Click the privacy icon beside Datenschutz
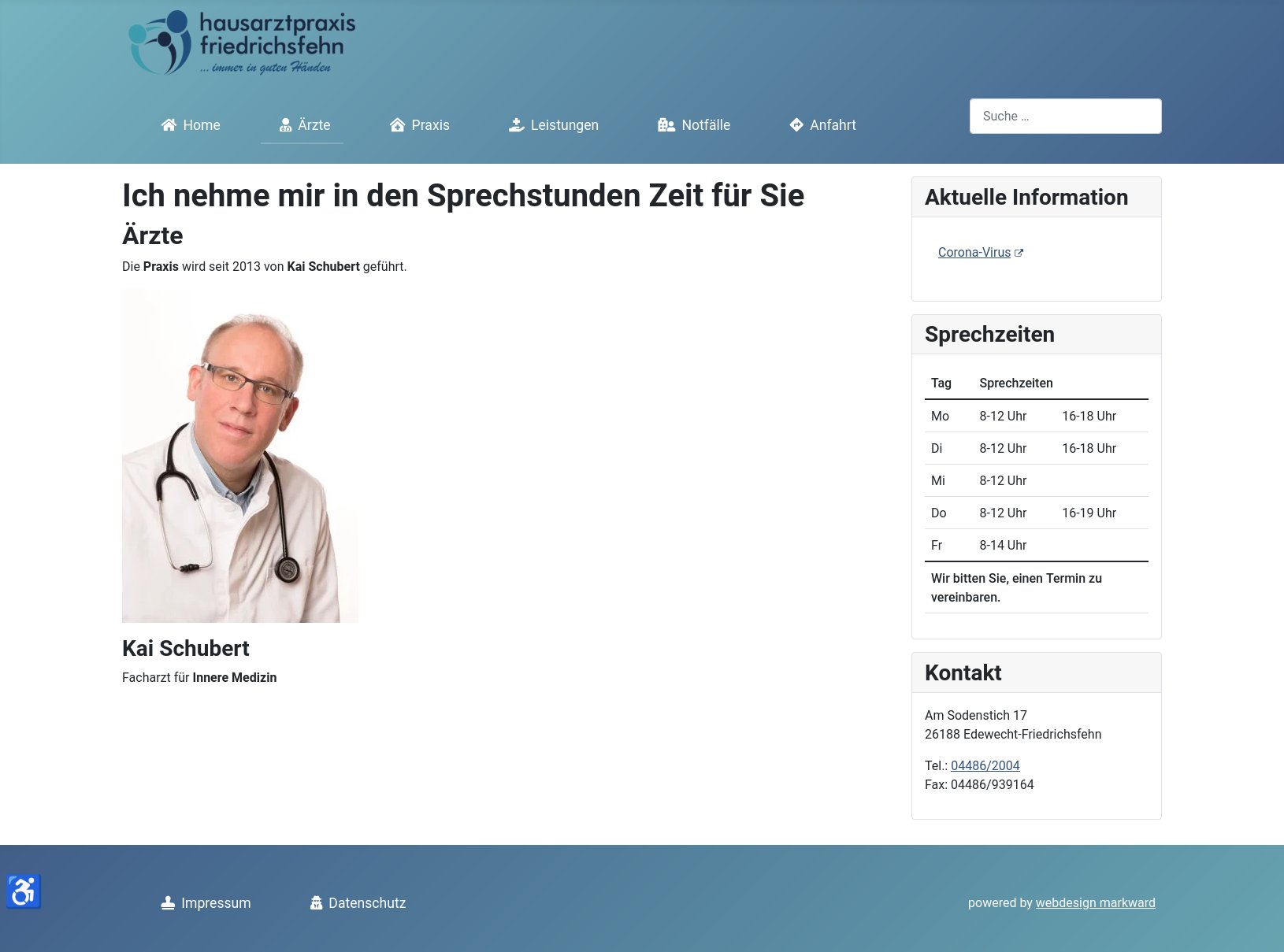 316,903
